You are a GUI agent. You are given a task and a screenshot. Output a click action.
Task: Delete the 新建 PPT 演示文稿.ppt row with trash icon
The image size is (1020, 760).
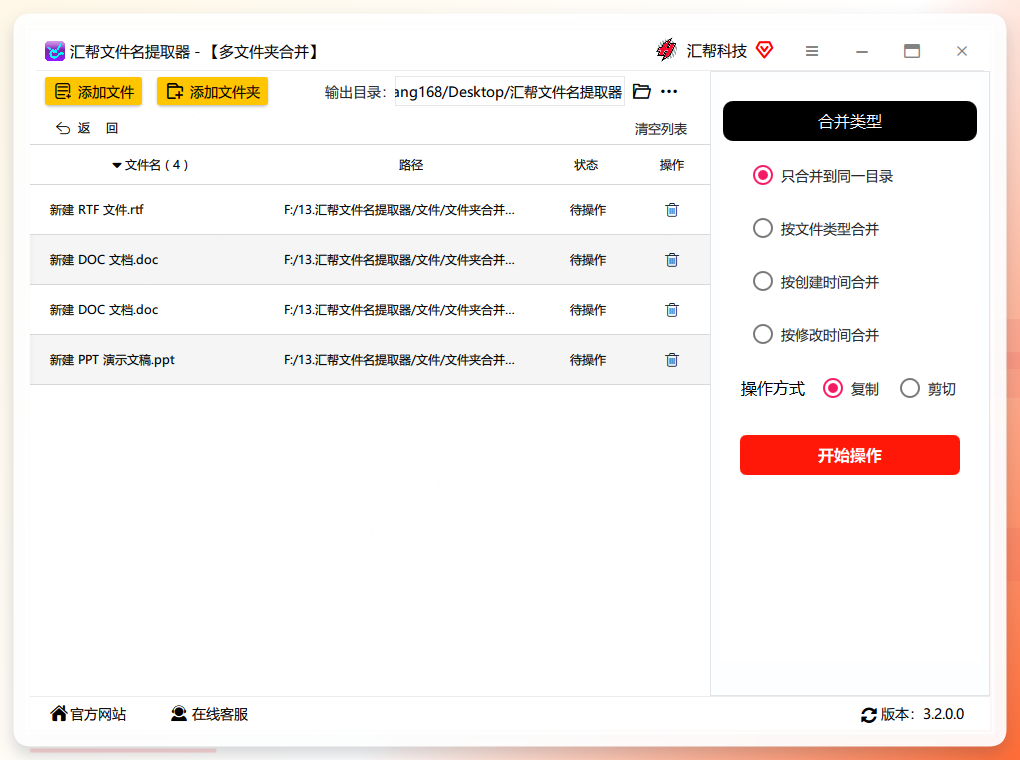(x=672, y=360)
